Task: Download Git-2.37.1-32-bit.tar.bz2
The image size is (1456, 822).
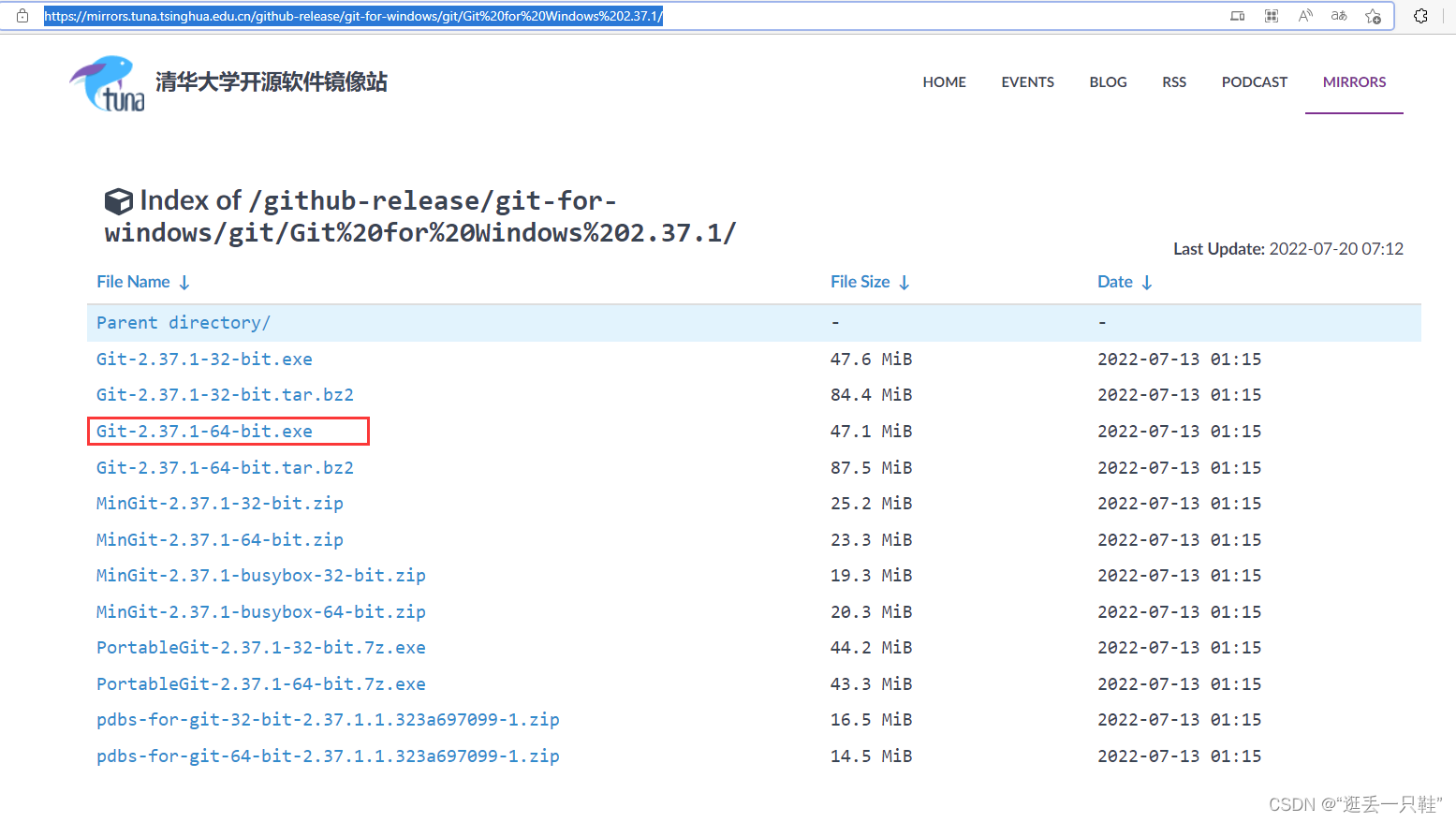Action: pyautogui.click(x=225, y=395)
